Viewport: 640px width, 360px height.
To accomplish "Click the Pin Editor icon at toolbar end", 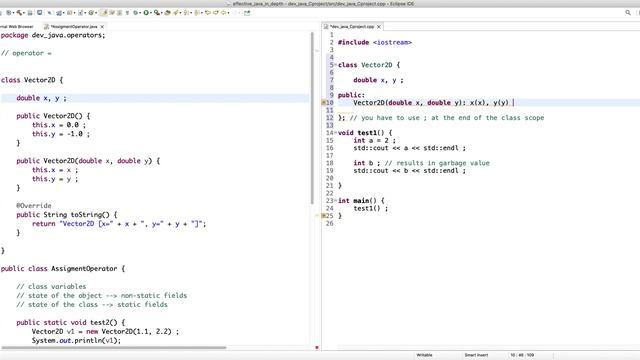I will click(247, 13).
